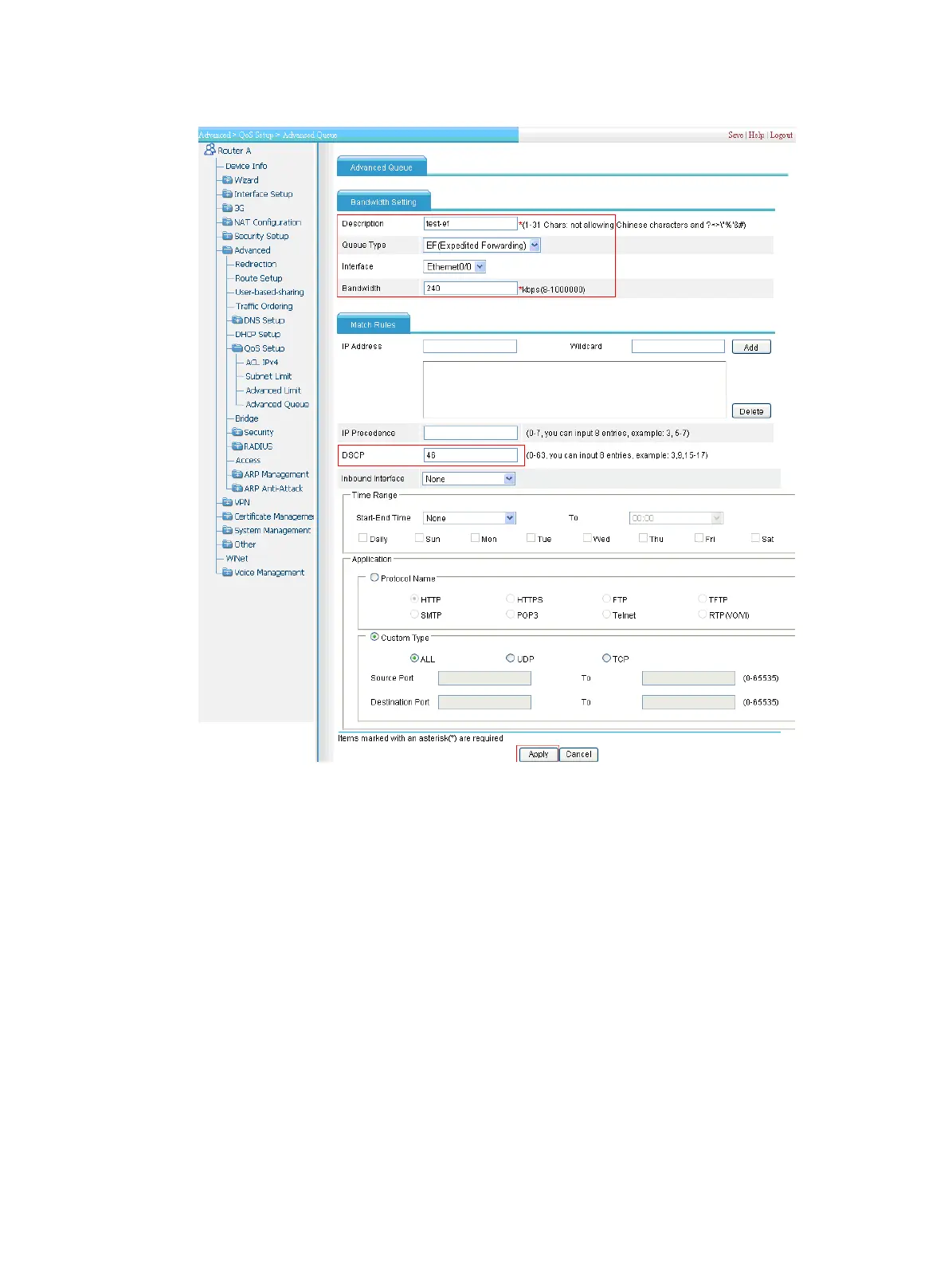The width and height of the screenshot is (948, 1288).
Task: Open ACL IPv4 in the tree
Action: [x=262, y=362]
